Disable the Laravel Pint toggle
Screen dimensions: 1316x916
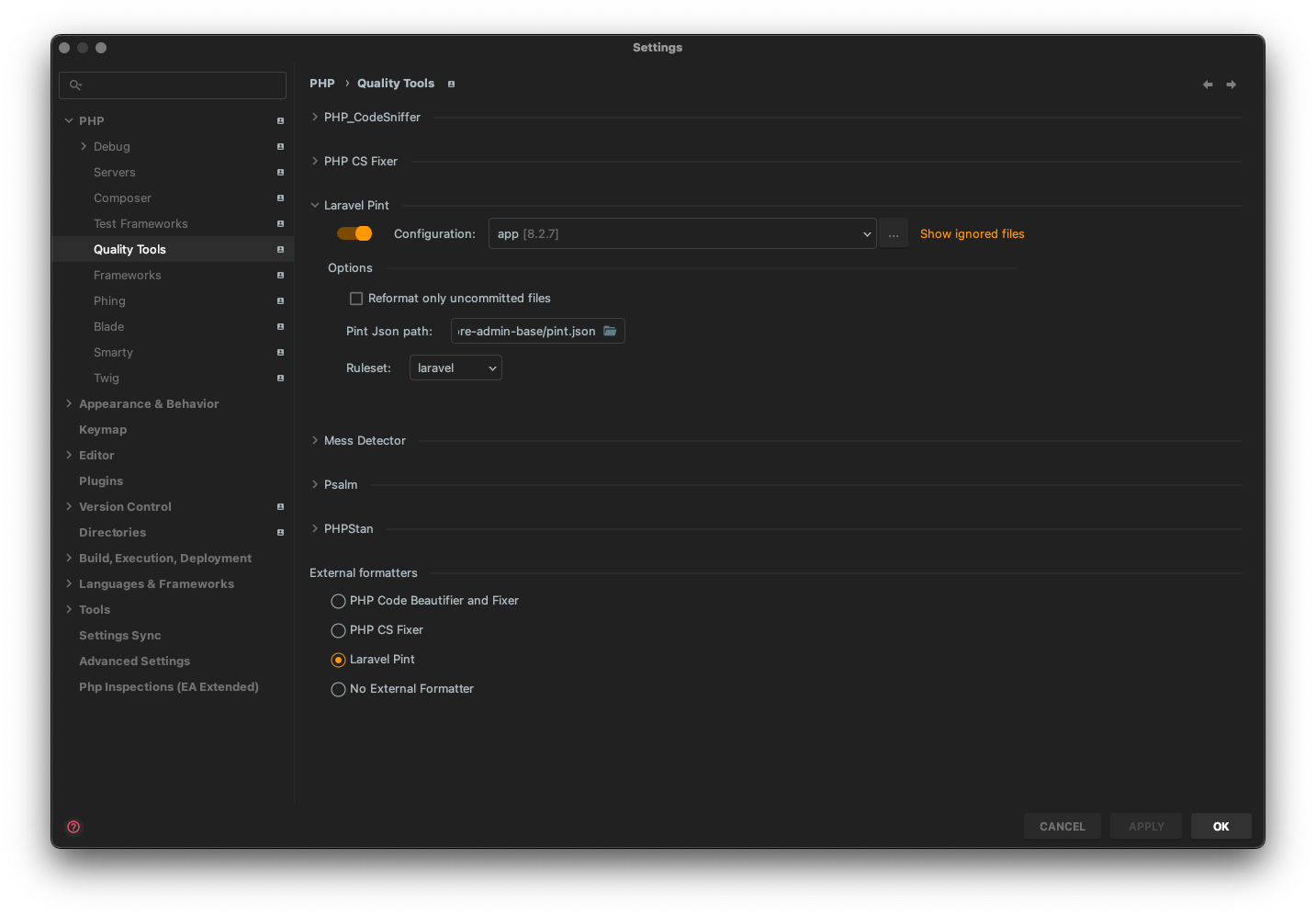(354, 233)
